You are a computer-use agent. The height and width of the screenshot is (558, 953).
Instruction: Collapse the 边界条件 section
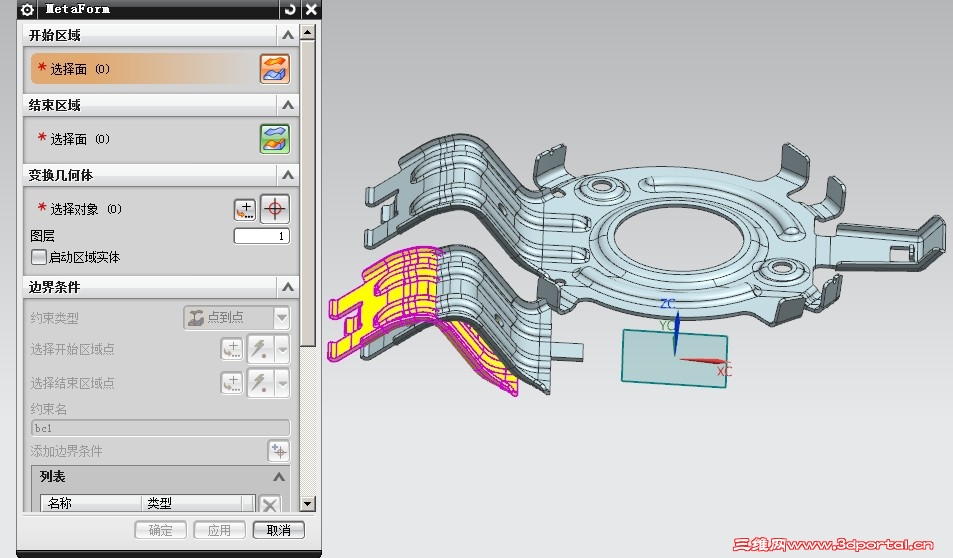287,287
